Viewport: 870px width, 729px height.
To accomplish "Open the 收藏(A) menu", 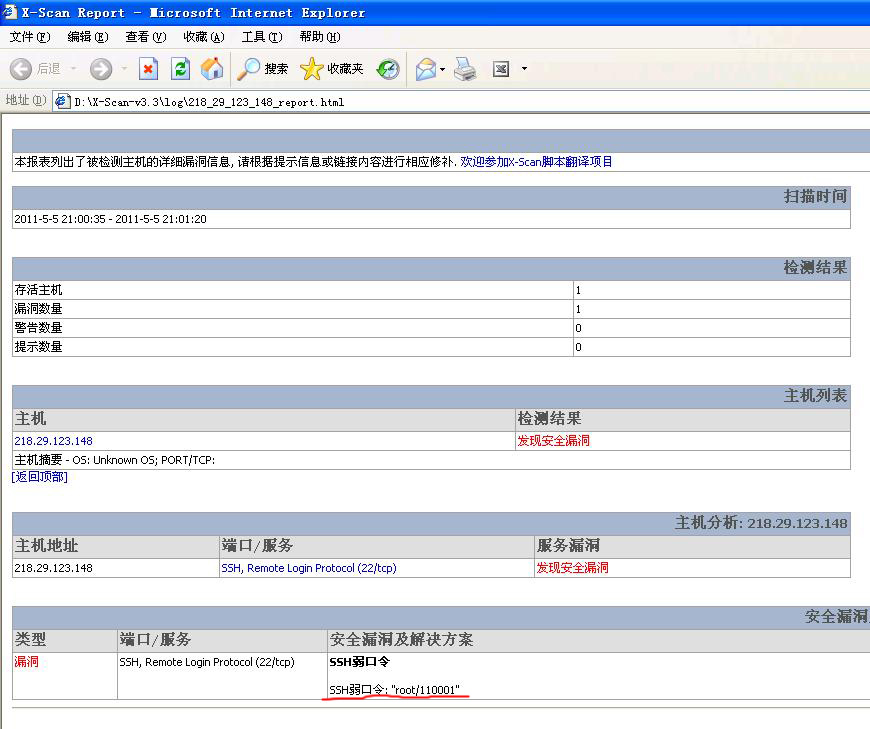I will [x=204, y=37].
